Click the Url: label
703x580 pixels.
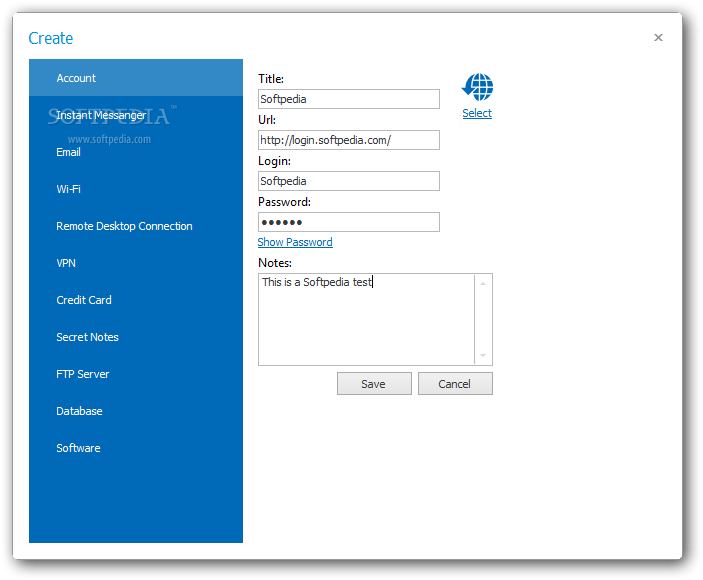267,120
